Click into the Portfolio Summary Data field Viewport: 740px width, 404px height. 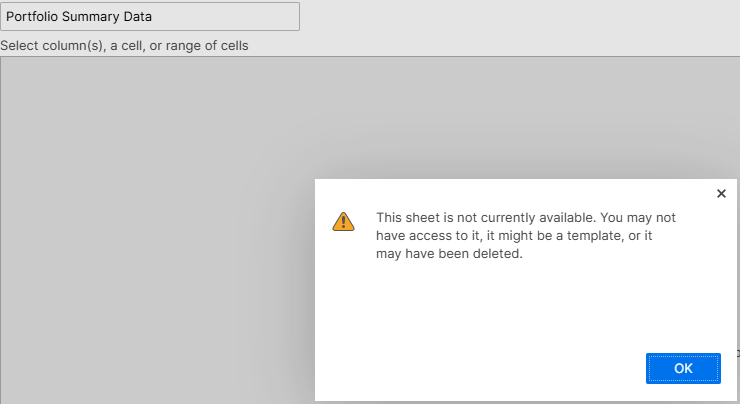tap(150, 17)
